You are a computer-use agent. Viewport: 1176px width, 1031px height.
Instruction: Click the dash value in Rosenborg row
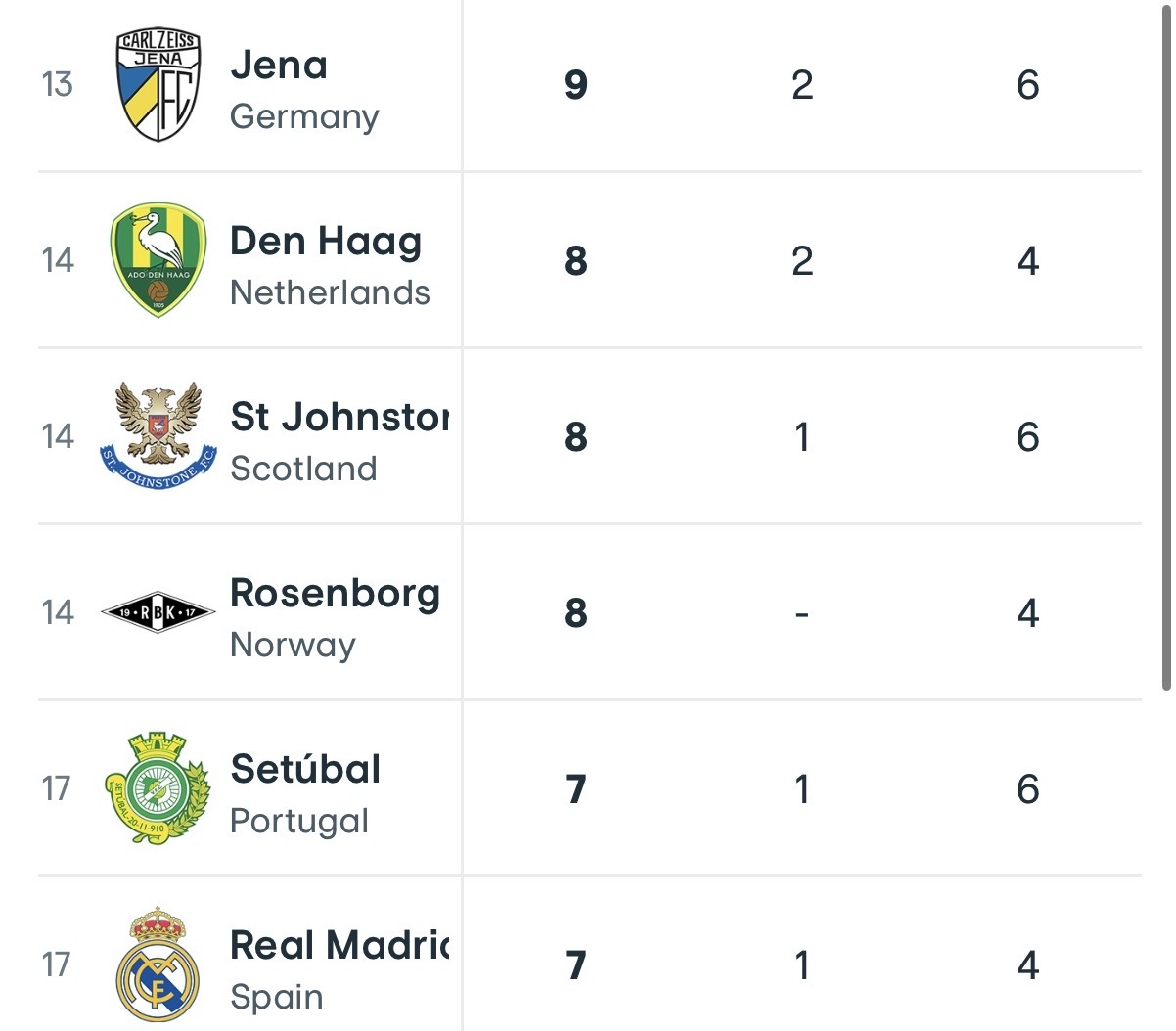tap(802, 614)
